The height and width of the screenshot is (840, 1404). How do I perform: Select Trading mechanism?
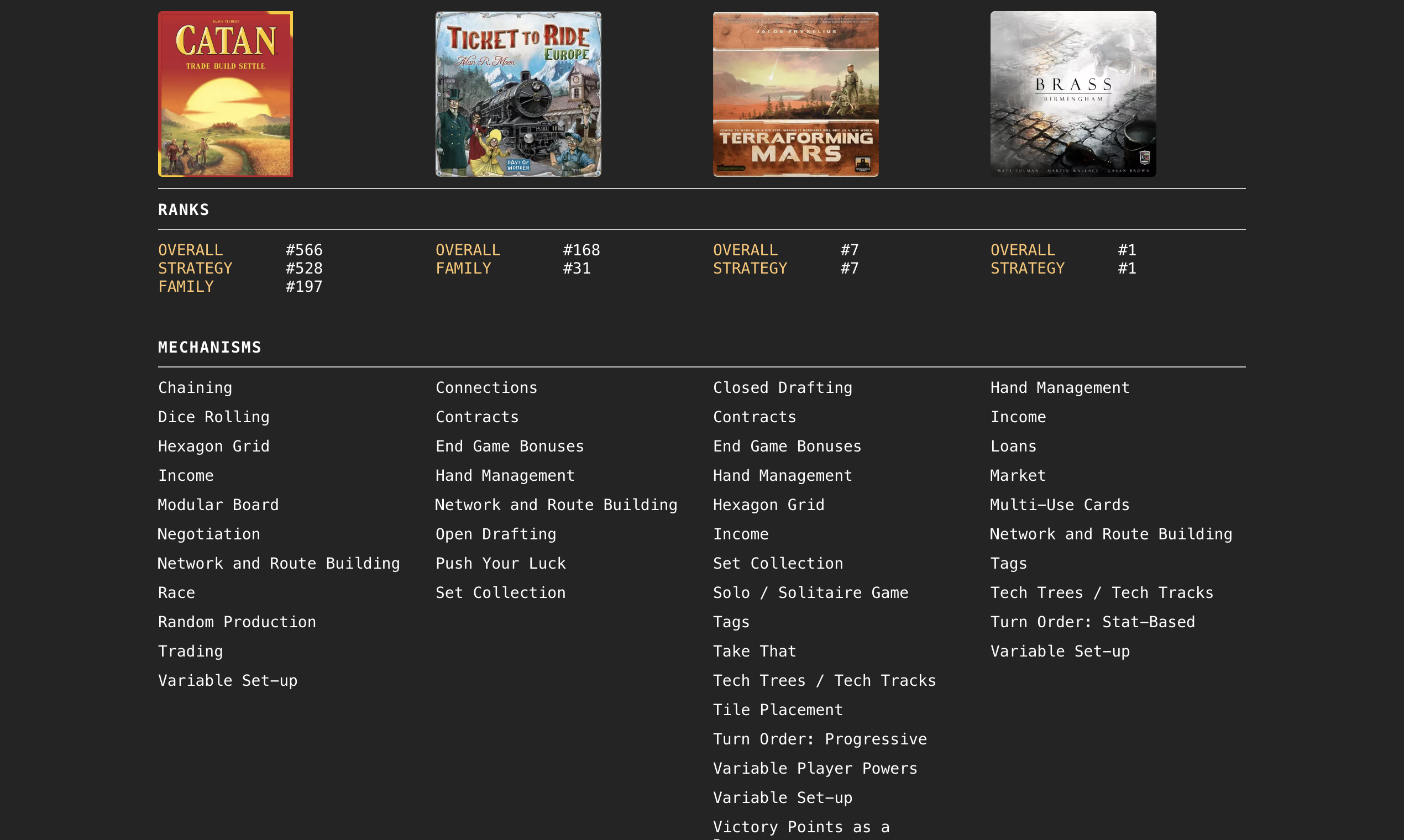point(190,652)
